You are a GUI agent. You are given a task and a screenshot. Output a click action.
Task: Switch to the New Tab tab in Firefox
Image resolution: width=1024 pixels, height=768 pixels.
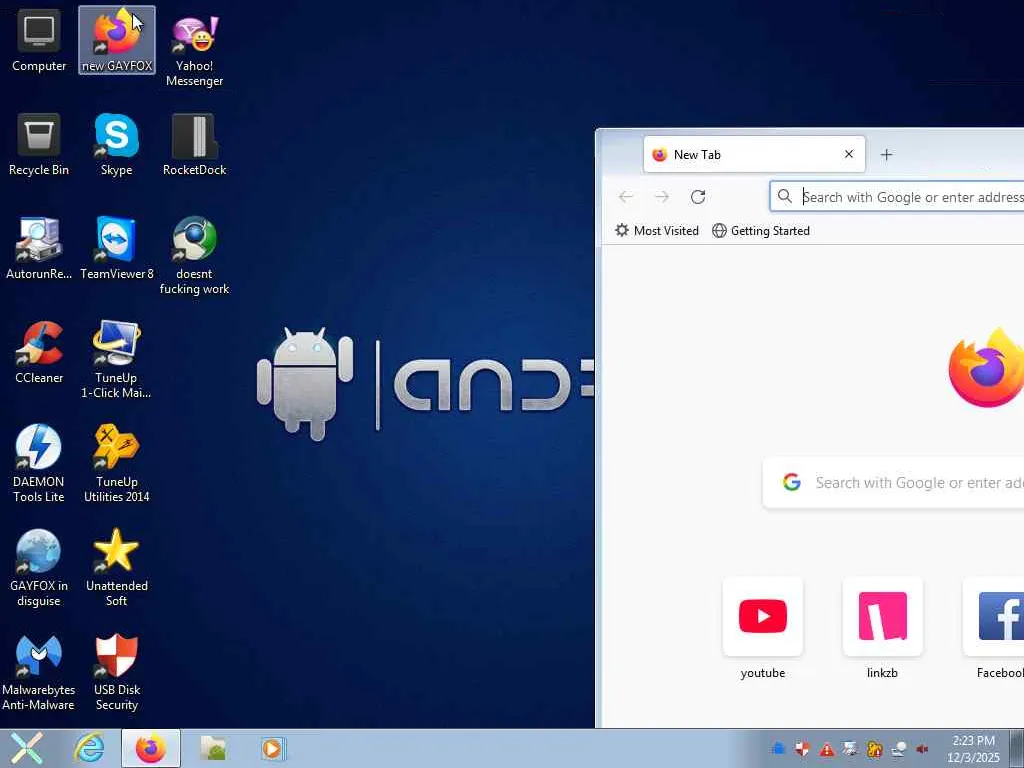pos(754,155)
